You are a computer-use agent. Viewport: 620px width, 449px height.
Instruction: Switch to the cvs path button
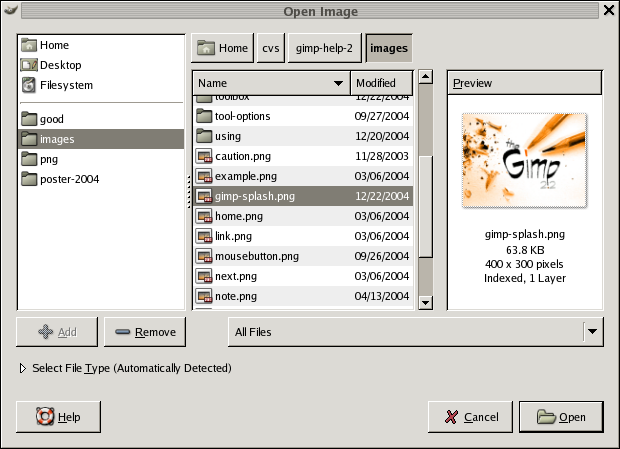(270, 48)
